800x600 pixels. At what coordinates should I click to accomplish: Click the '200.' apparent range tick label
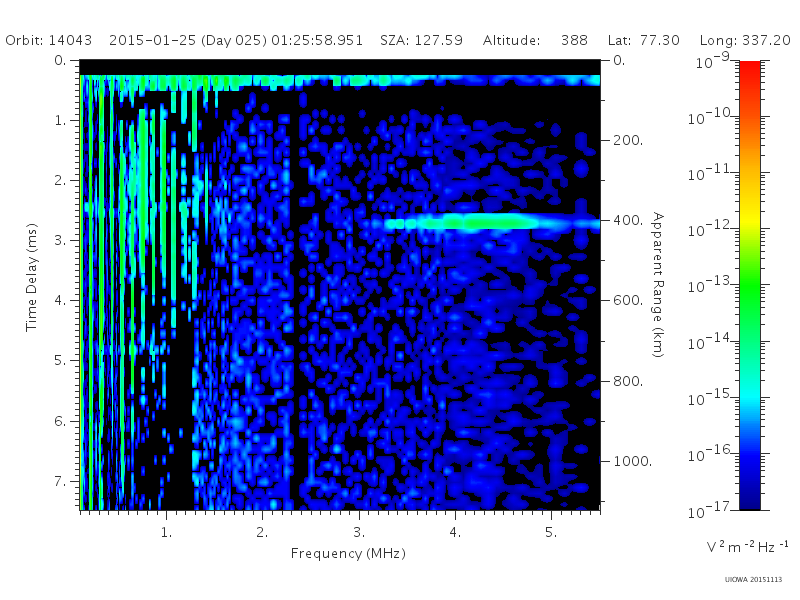[x=628, y=140]
